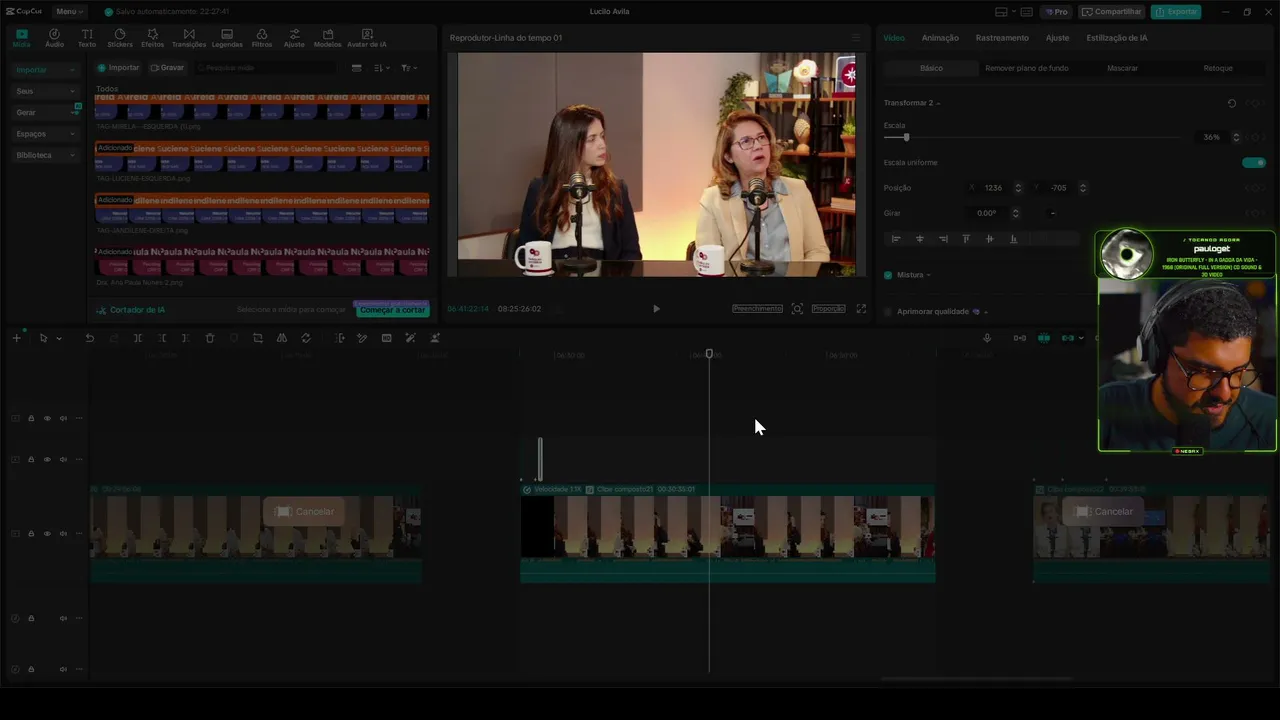This screenshot has height=720, width=1280.
Task: Click the Compartilhar button
Action: 1112,12
